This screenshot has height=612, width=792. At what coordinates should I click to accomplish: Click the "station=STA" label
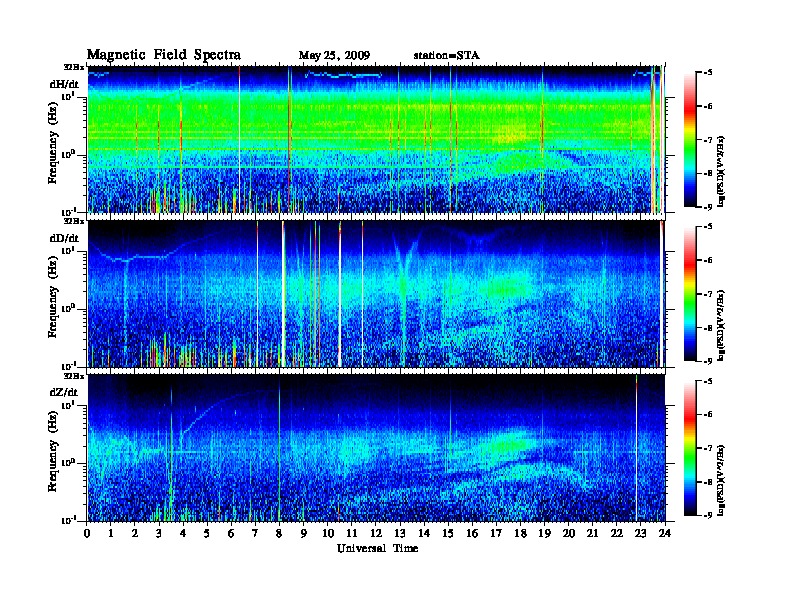[x=446, y=55]
